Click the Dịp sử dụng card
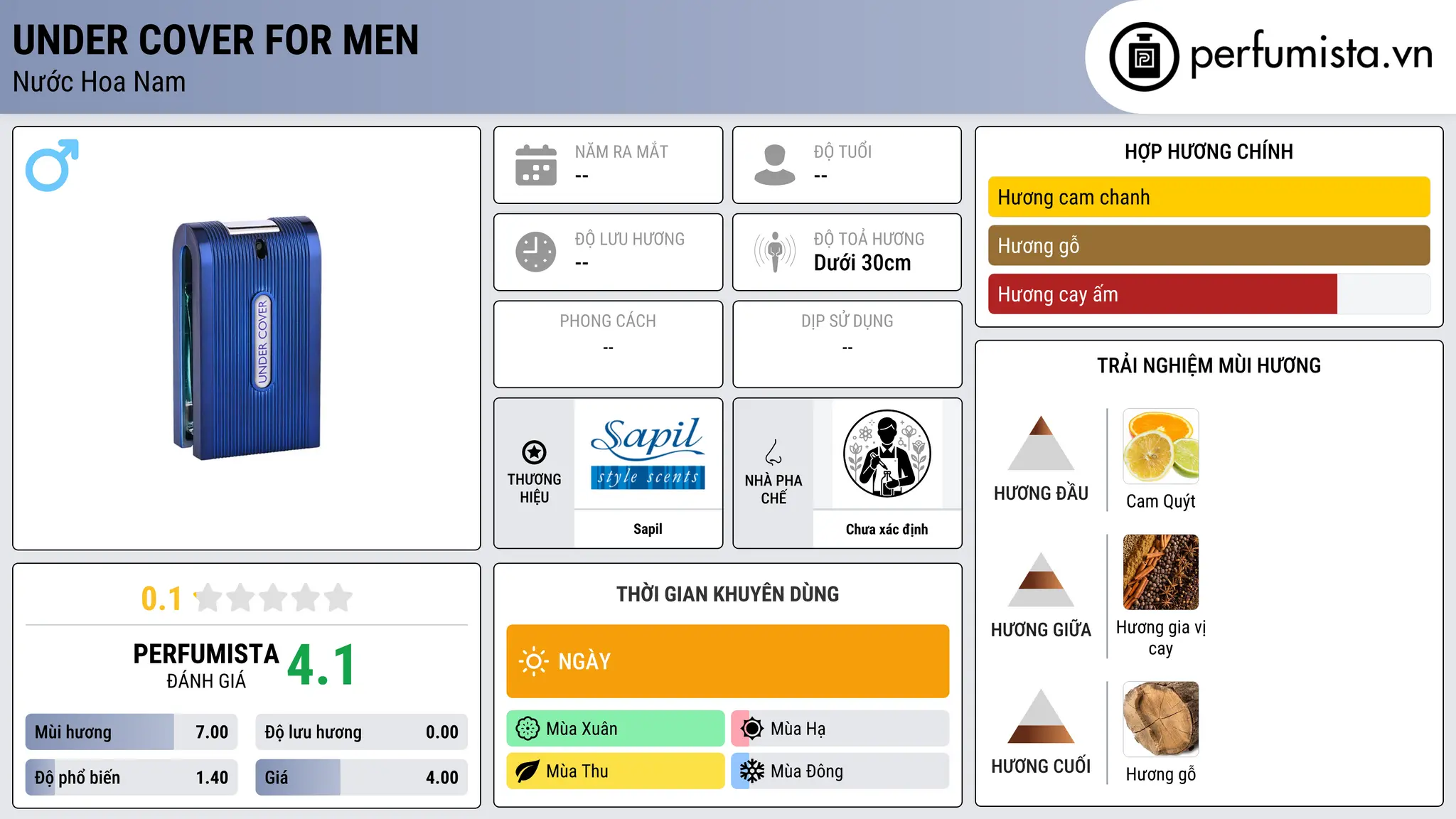The width and height of the screenshot is (1456, 819). click(x=847, y=344)
